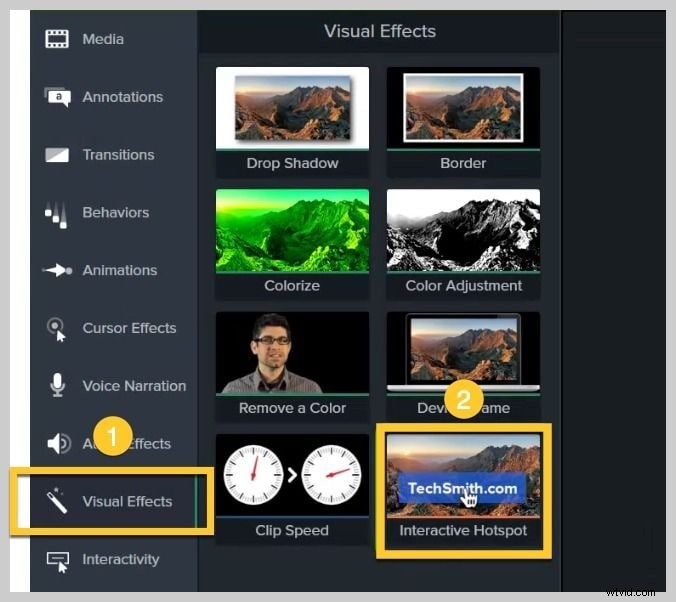Select the Drop Shadow effect thumbnail

click(x=292, y=108)
